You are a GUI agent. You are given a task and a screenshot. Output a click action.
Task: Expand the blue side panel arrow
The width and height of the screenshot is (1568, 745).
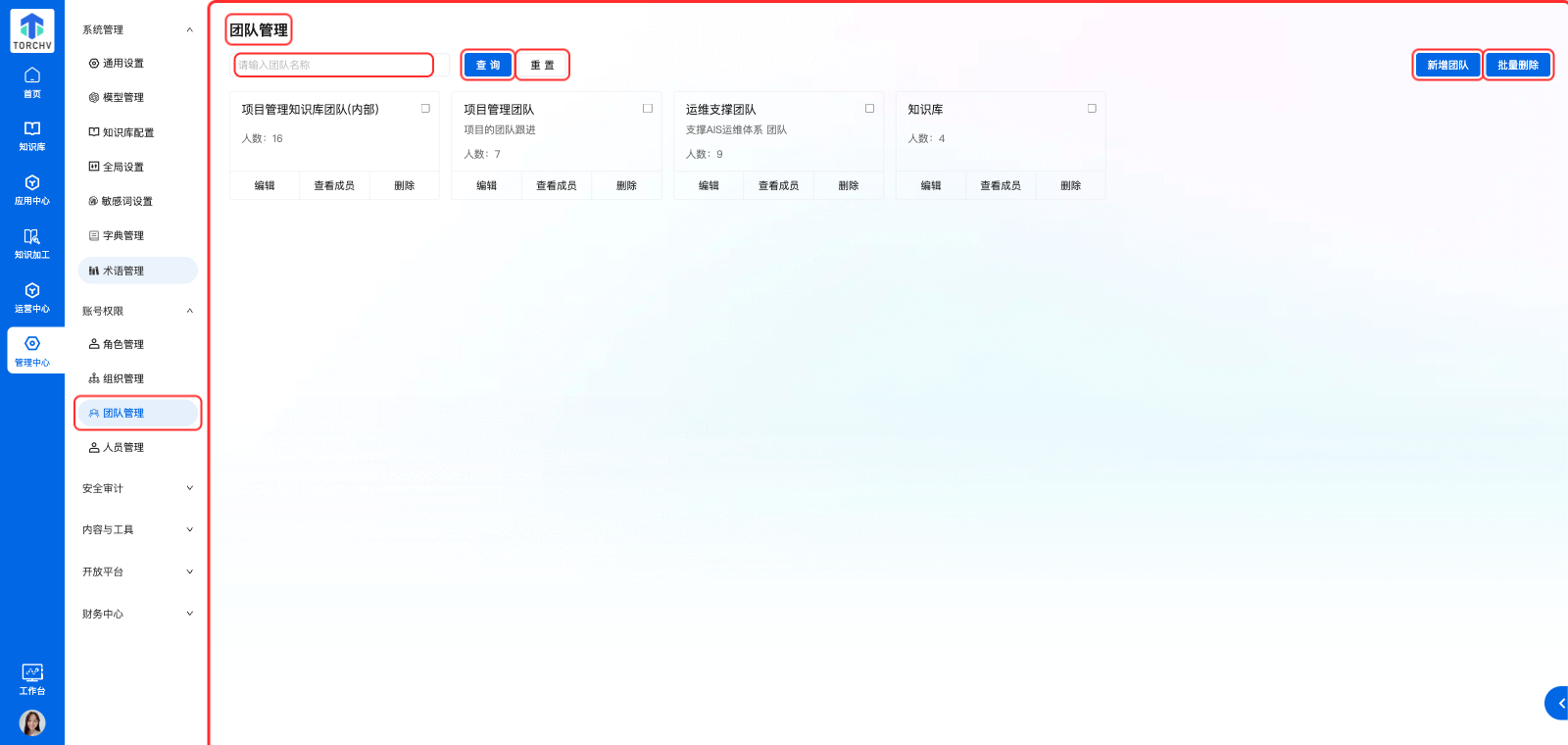(x=1558, y=703)
